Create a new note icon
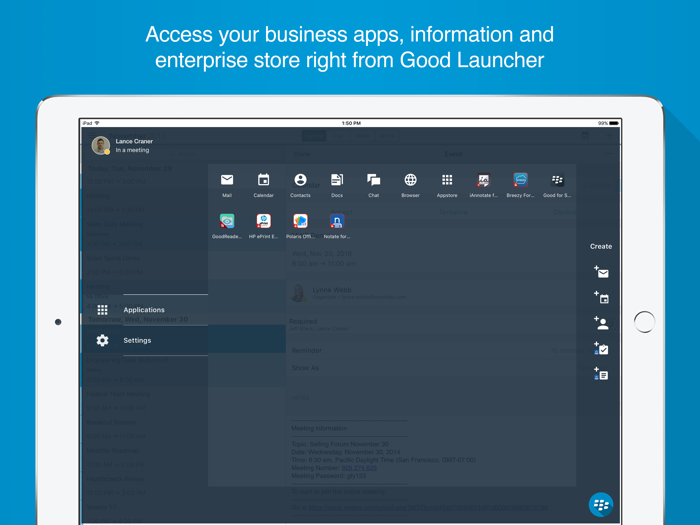Viewport: 700px width, 525px height. [x=601, y=374]
